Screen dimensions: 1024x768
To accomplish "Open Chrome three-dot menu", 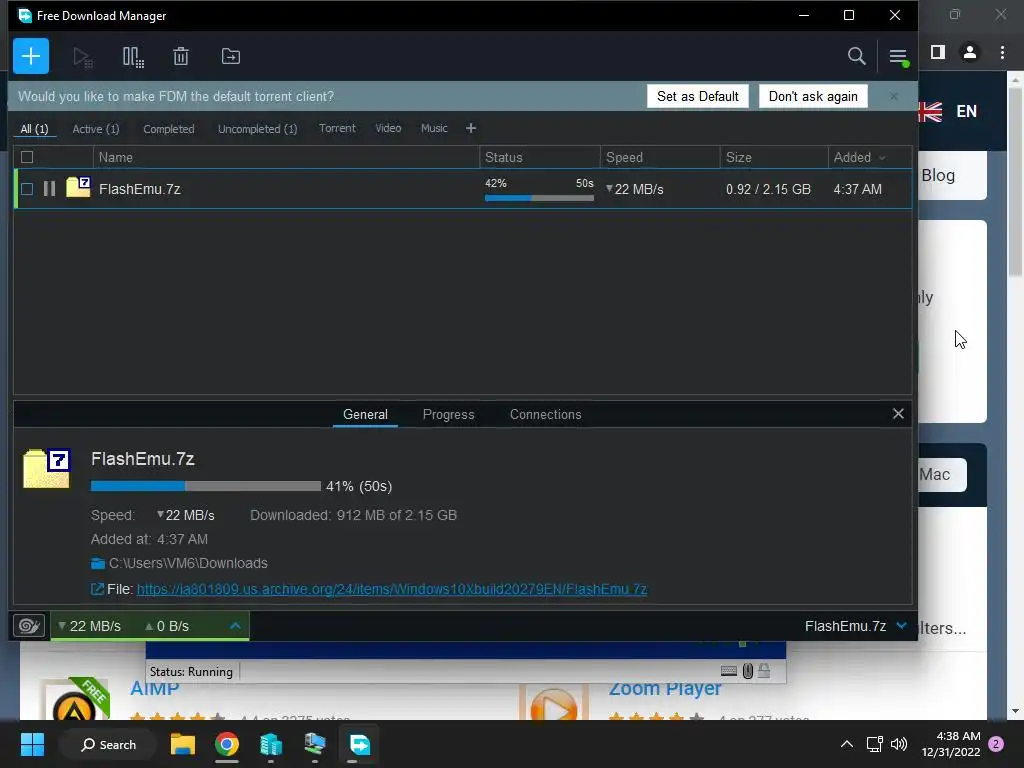I will click(1002, 52).
